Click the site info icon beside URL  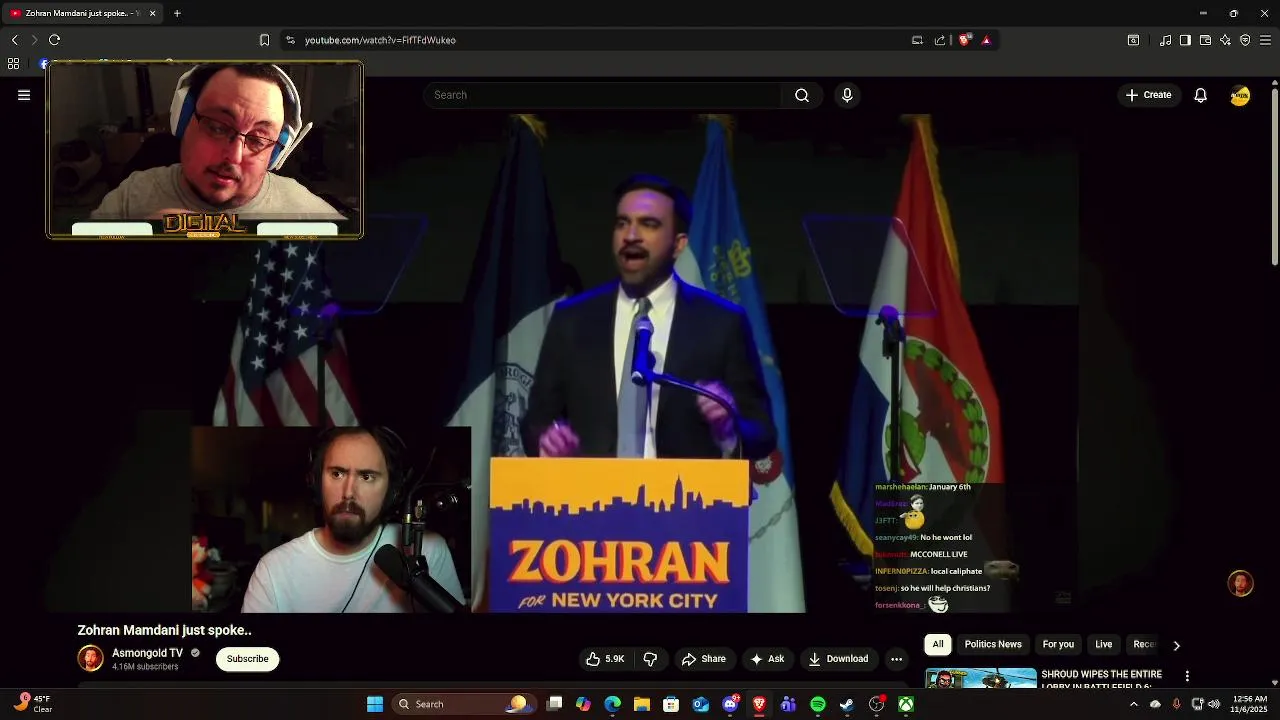point(290,40)
